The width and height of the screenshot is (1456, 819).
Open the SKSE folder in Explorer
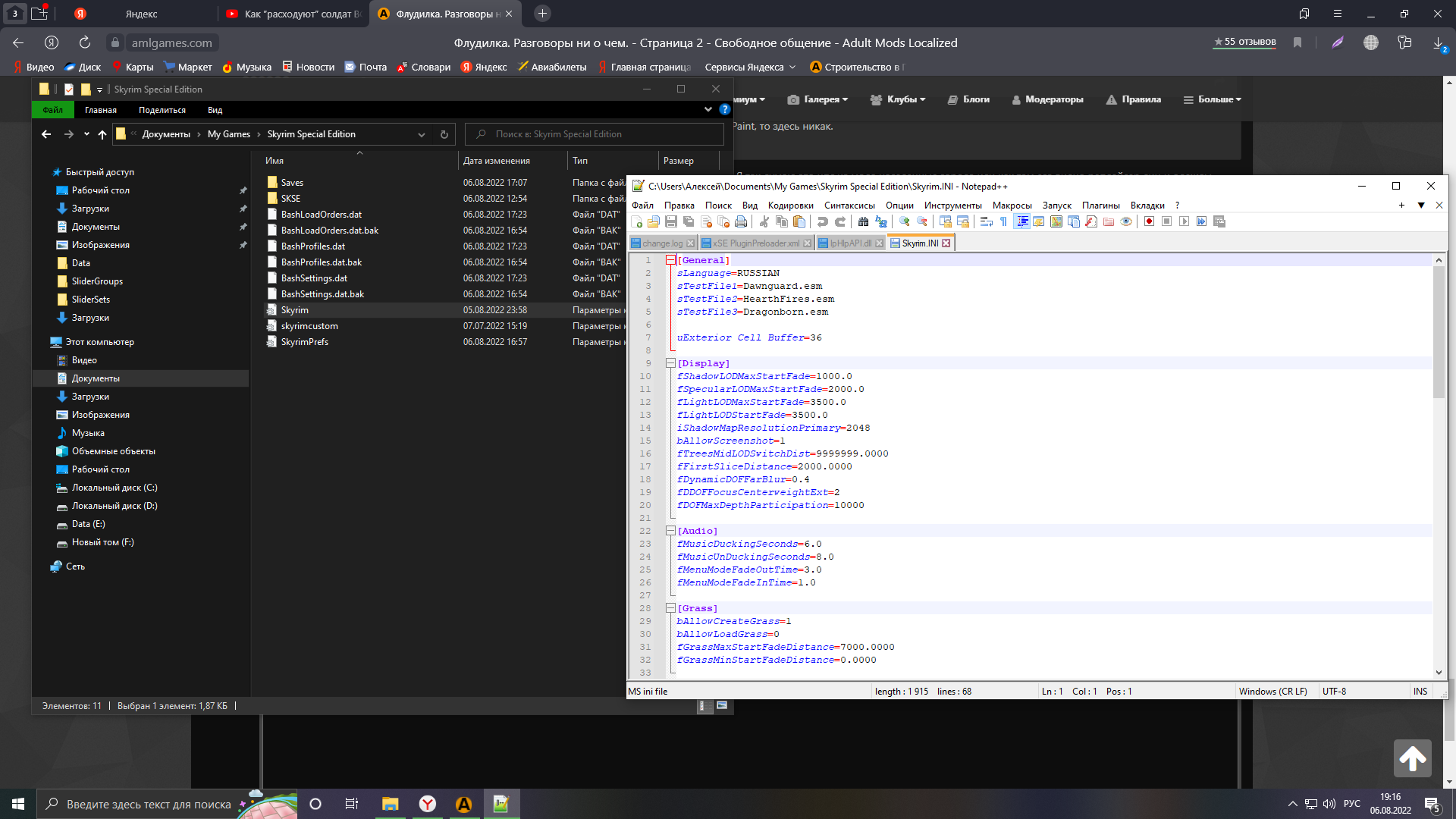tap(290, 199)
